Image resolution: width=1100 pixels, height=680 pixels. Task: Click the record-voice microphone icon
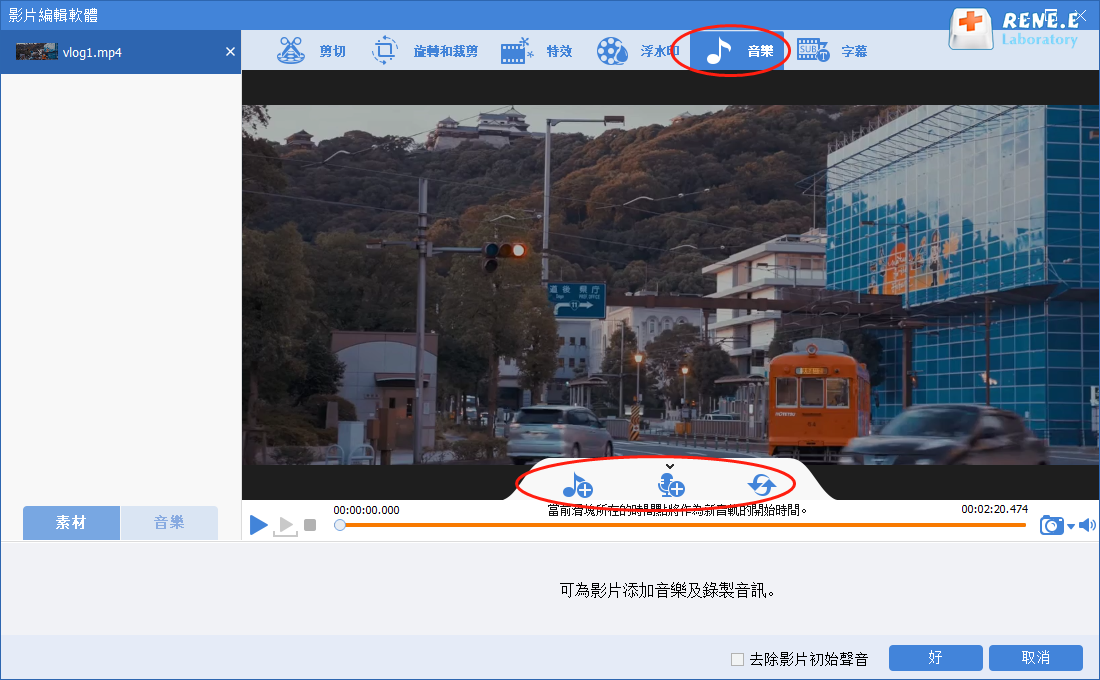pos(671,485)
